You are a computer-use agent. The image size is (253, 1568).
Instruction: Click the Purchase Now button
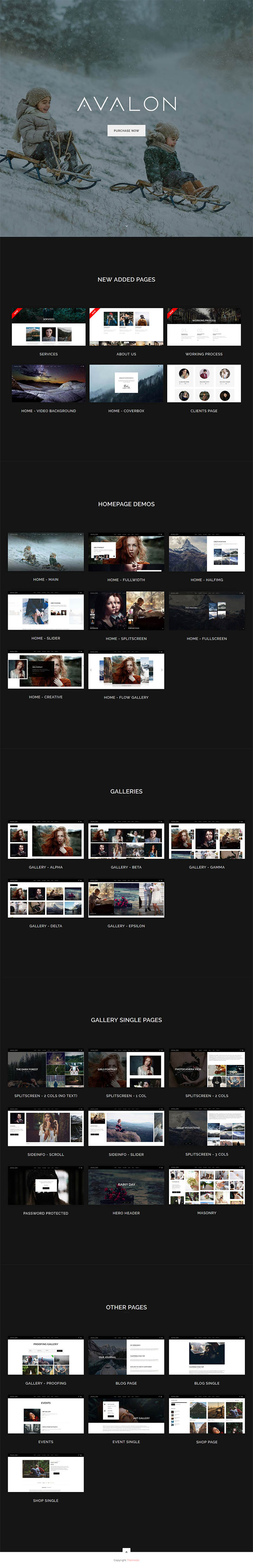126,130
